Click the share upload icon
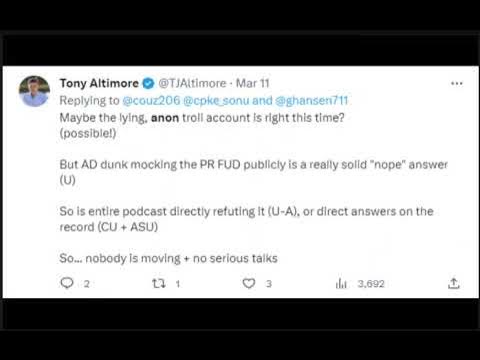Image resolution: width=480 pixels, height=360 pixels. tap(454, 283)
